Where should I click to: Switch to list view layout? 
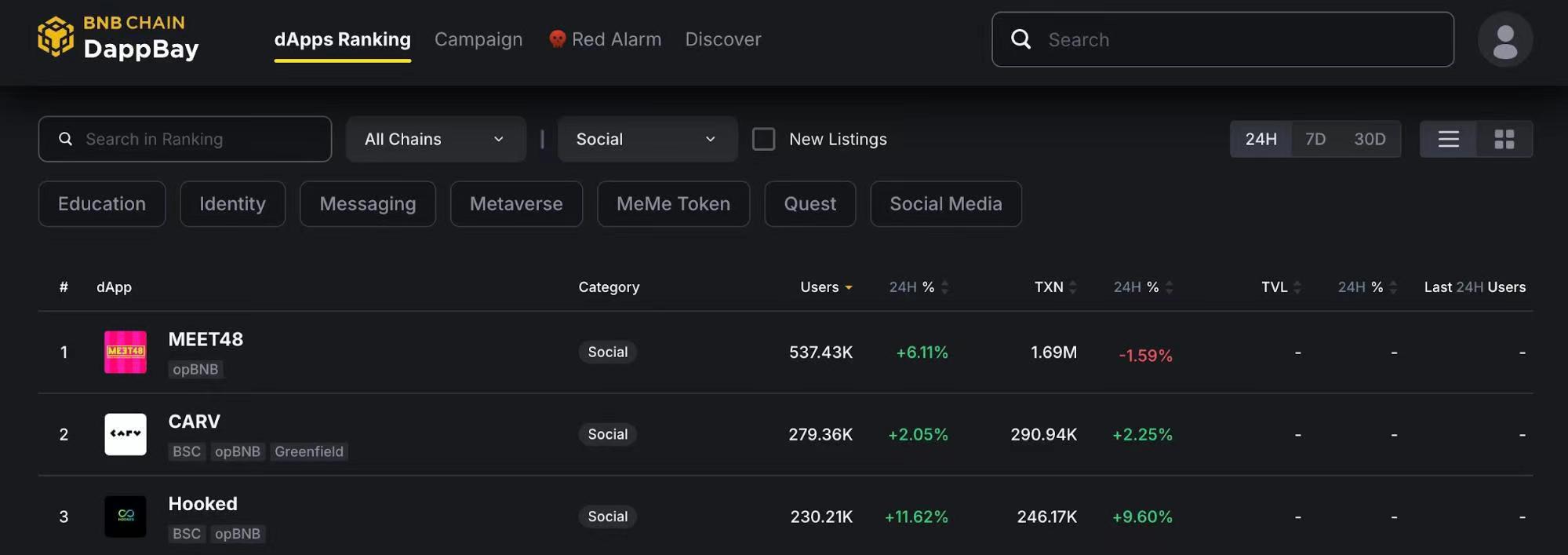[1448, 139]
